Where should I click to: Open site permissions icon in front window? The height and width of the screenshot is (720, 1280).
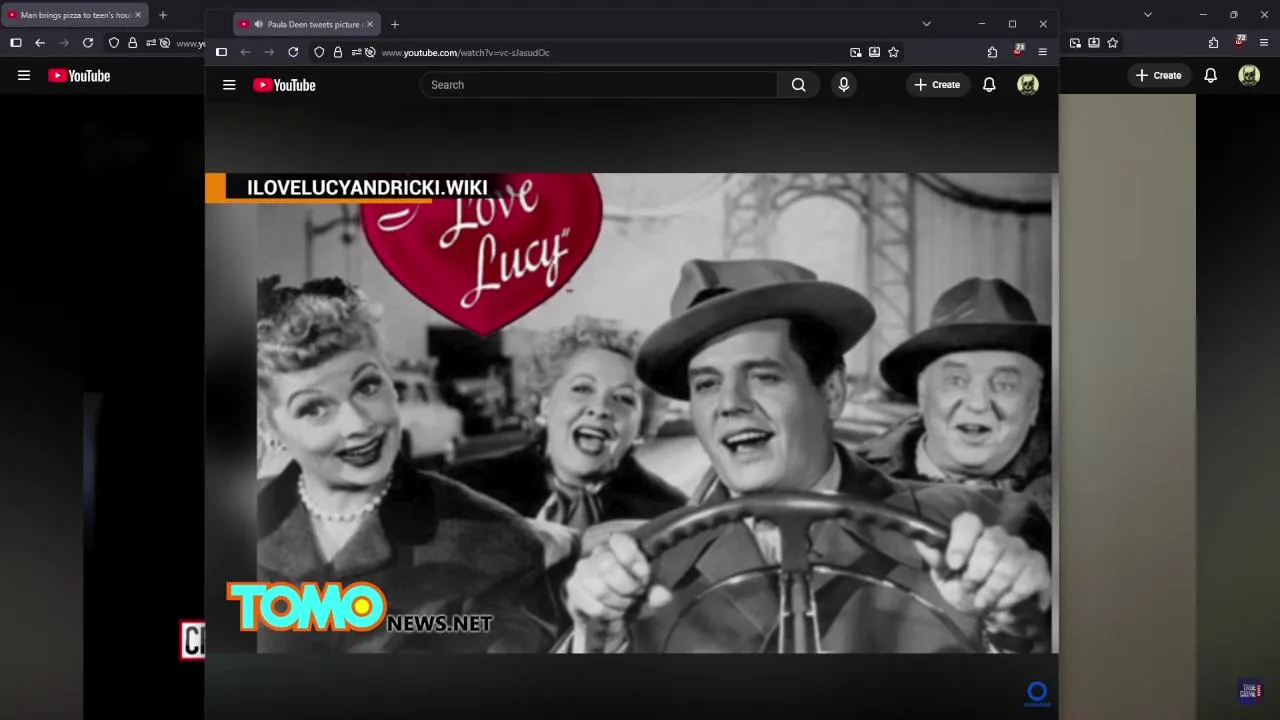[356, 52]
